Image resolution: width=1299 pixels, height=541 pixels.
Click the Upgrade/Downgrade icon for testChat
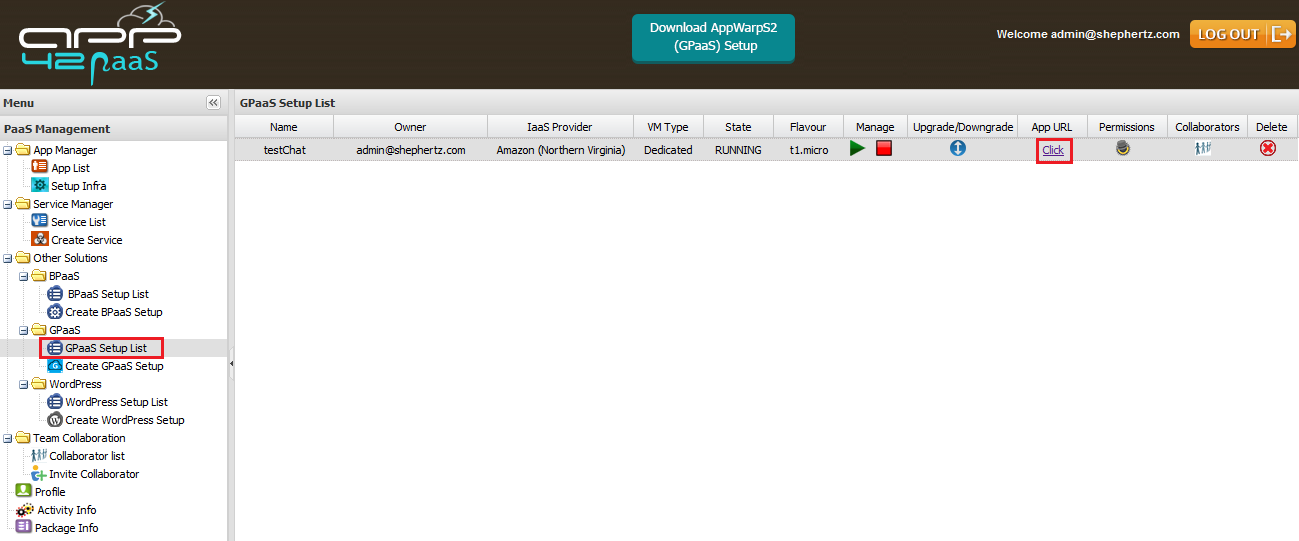click(958, 149)
